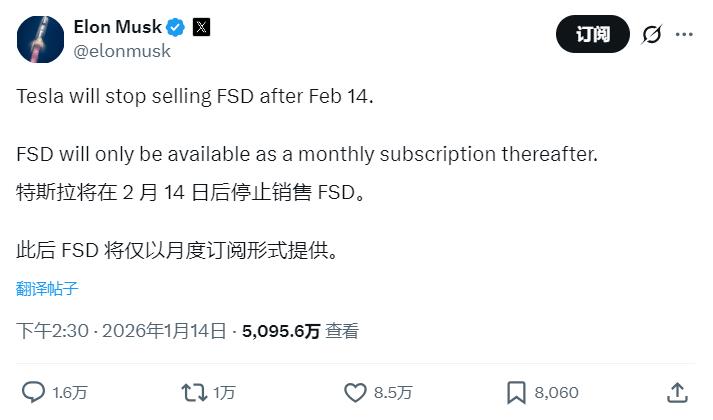Click the 翻译帖子 translate post link
This screenshot has height=420, width=713.
click(x=47, y=289)
